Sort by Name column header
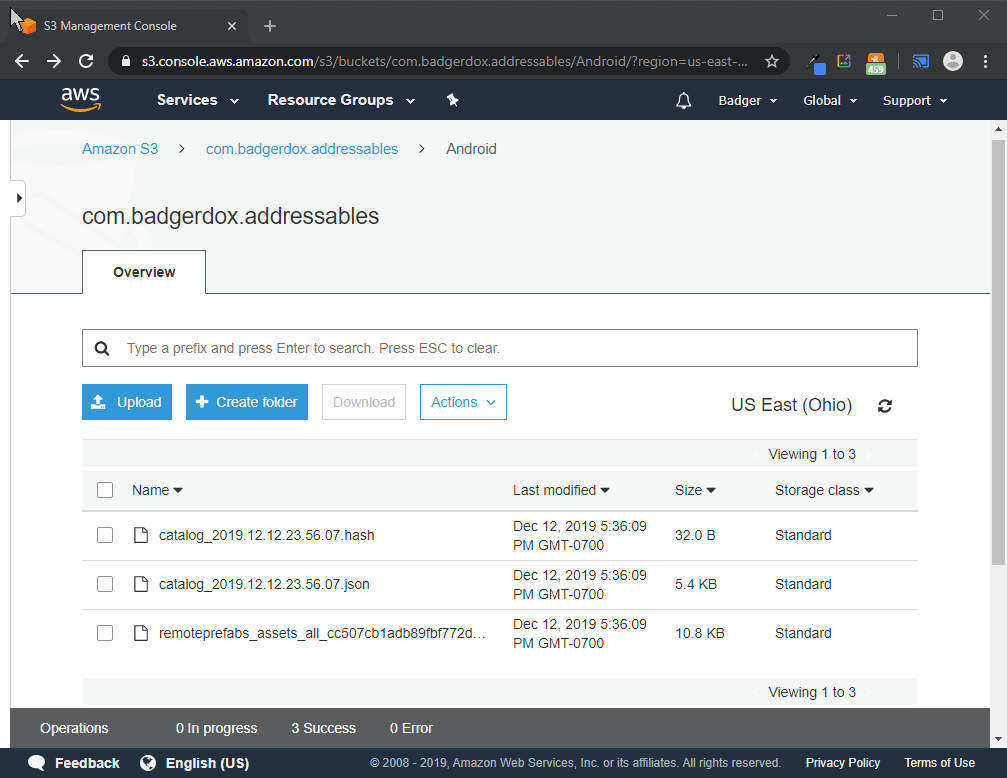This screenshot has height=778, width=1007. (157, 490)
